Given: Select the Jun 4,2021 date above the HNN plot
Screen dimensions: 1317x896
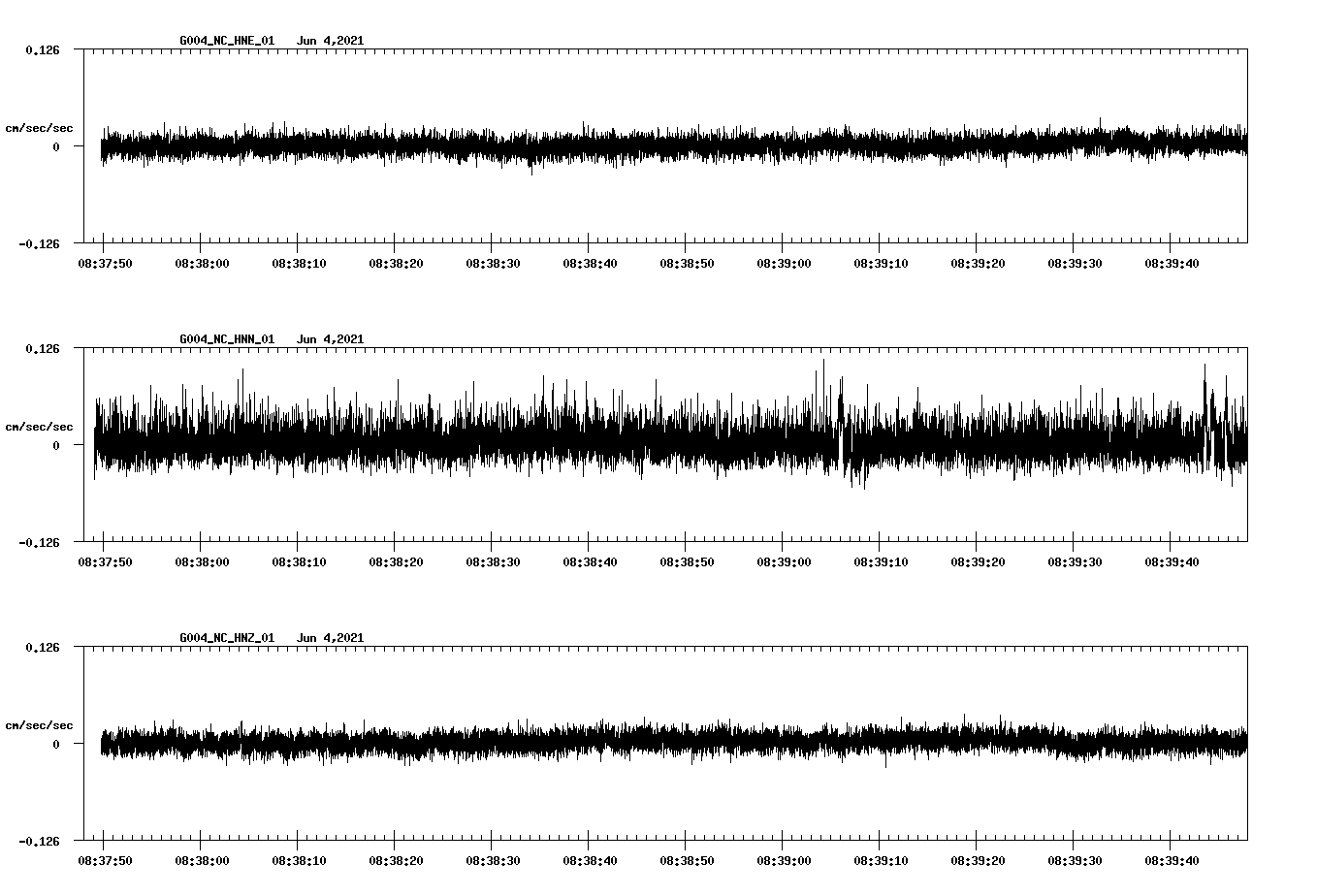Looking at the screenshot, I should click(331, 339).
